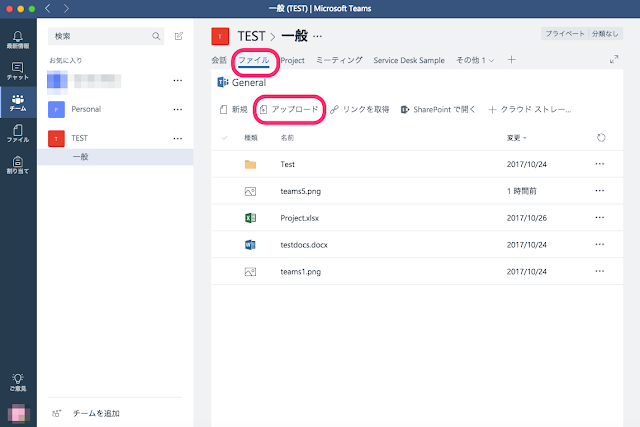Click the image icon for teams5.png
Image resolution: width=640 pixels, height=427 pixels.
(250, 191)
